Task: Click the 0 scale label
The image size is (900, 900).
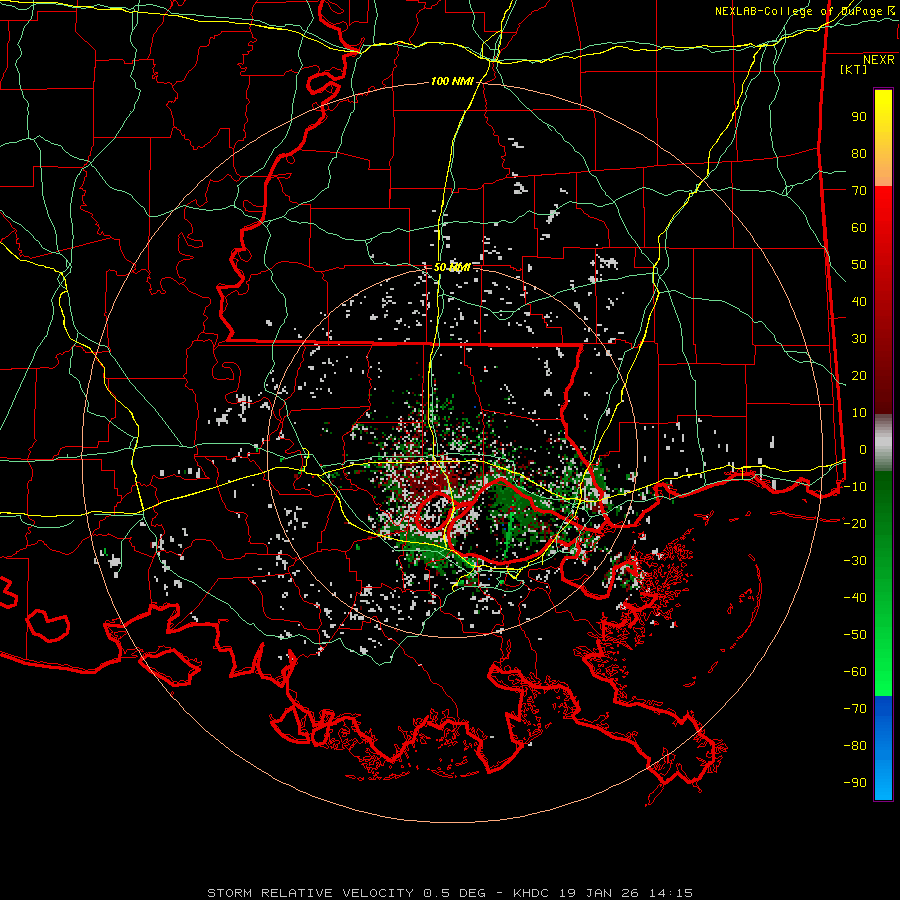Action: click(x=863, y=450)
